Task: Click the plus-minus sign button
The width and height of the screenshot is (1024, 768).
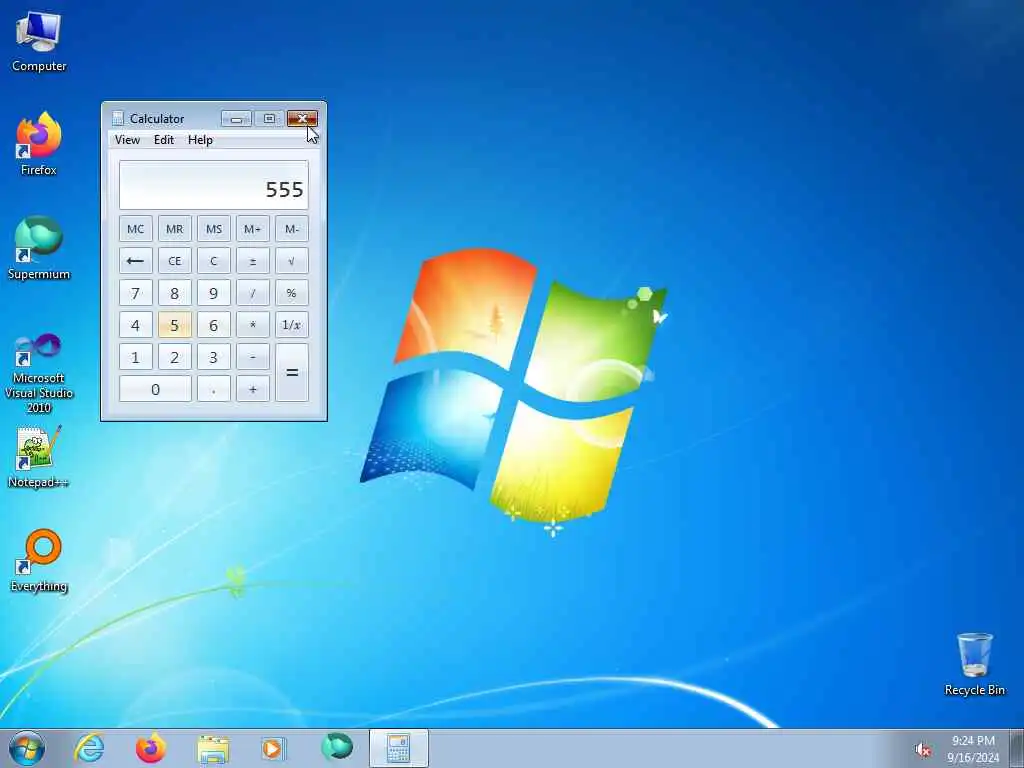Action: click(x=253, y=261)
